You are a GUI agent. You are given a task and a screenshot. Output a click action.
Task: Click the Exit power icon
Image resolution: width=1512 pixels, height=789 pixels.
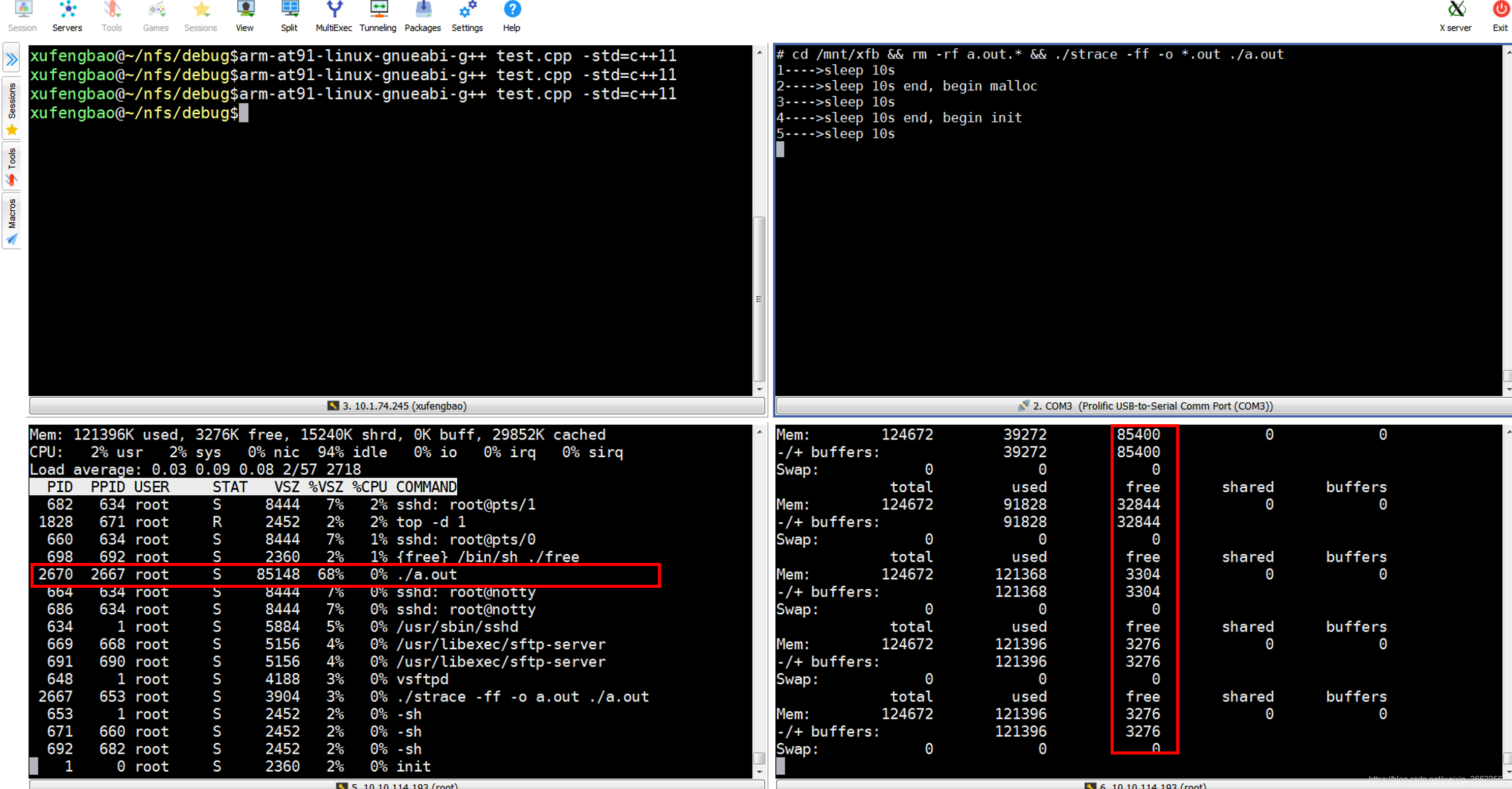(x=1500, y=16)
